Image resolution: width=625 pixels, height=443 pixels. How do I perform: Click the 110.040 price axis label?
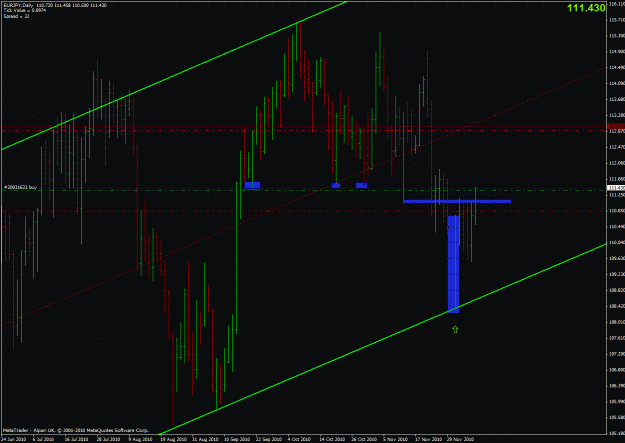617,242
